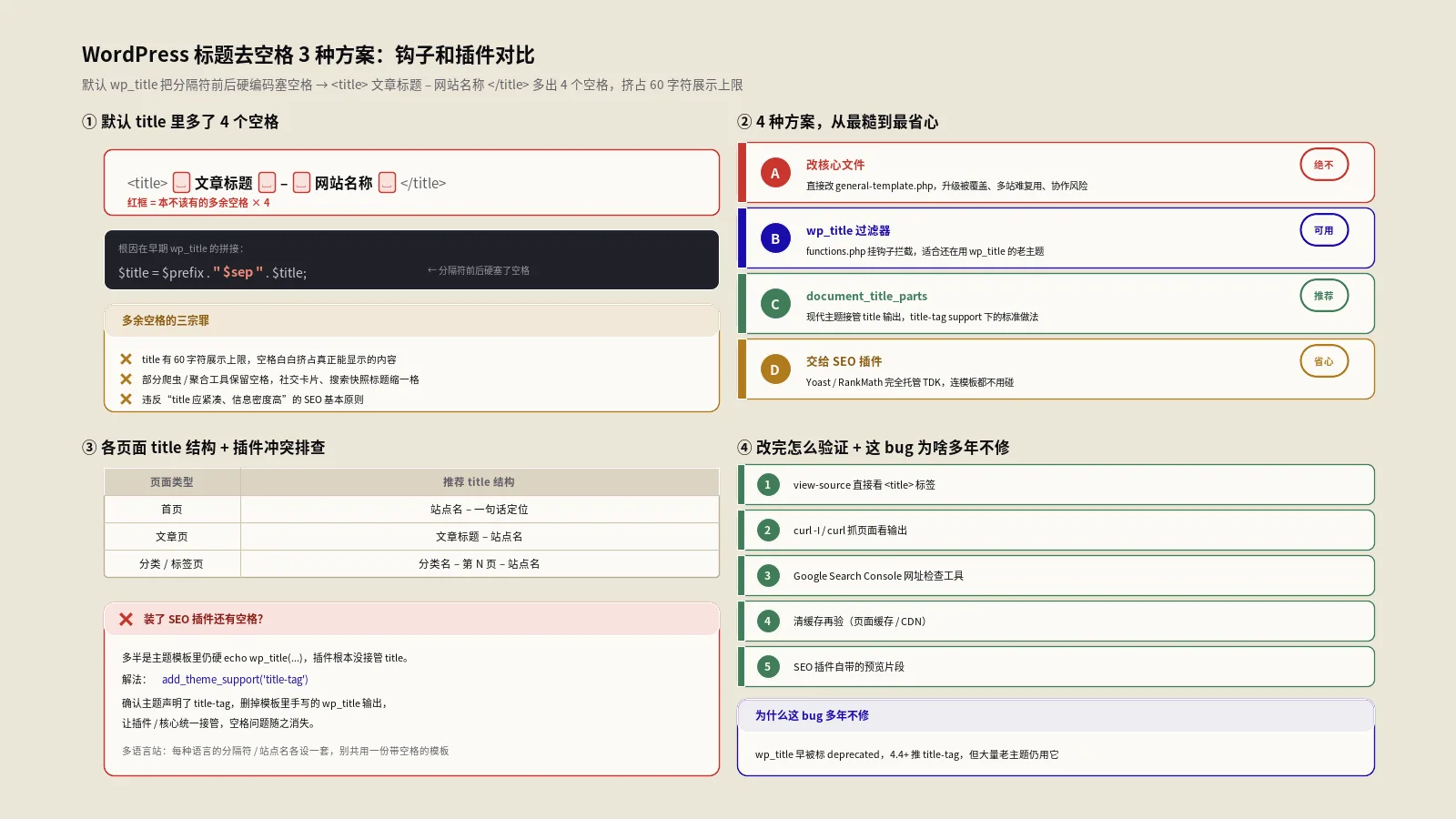Click the 文章标题 – 站点名 cell
The width and height of the screenshot is (1456, 819).
(x=480, y=537)
